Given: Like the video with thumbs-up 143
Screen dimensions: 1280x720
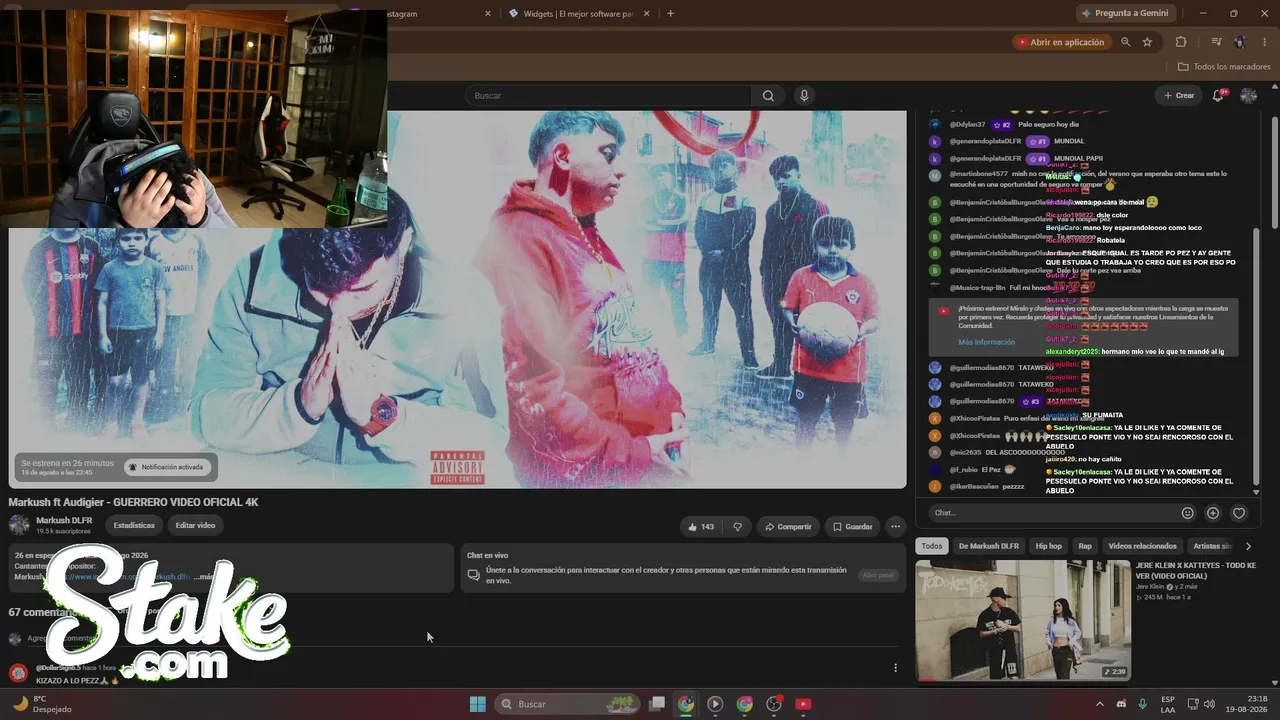Looking at the screenshot, I should (701, 526).
